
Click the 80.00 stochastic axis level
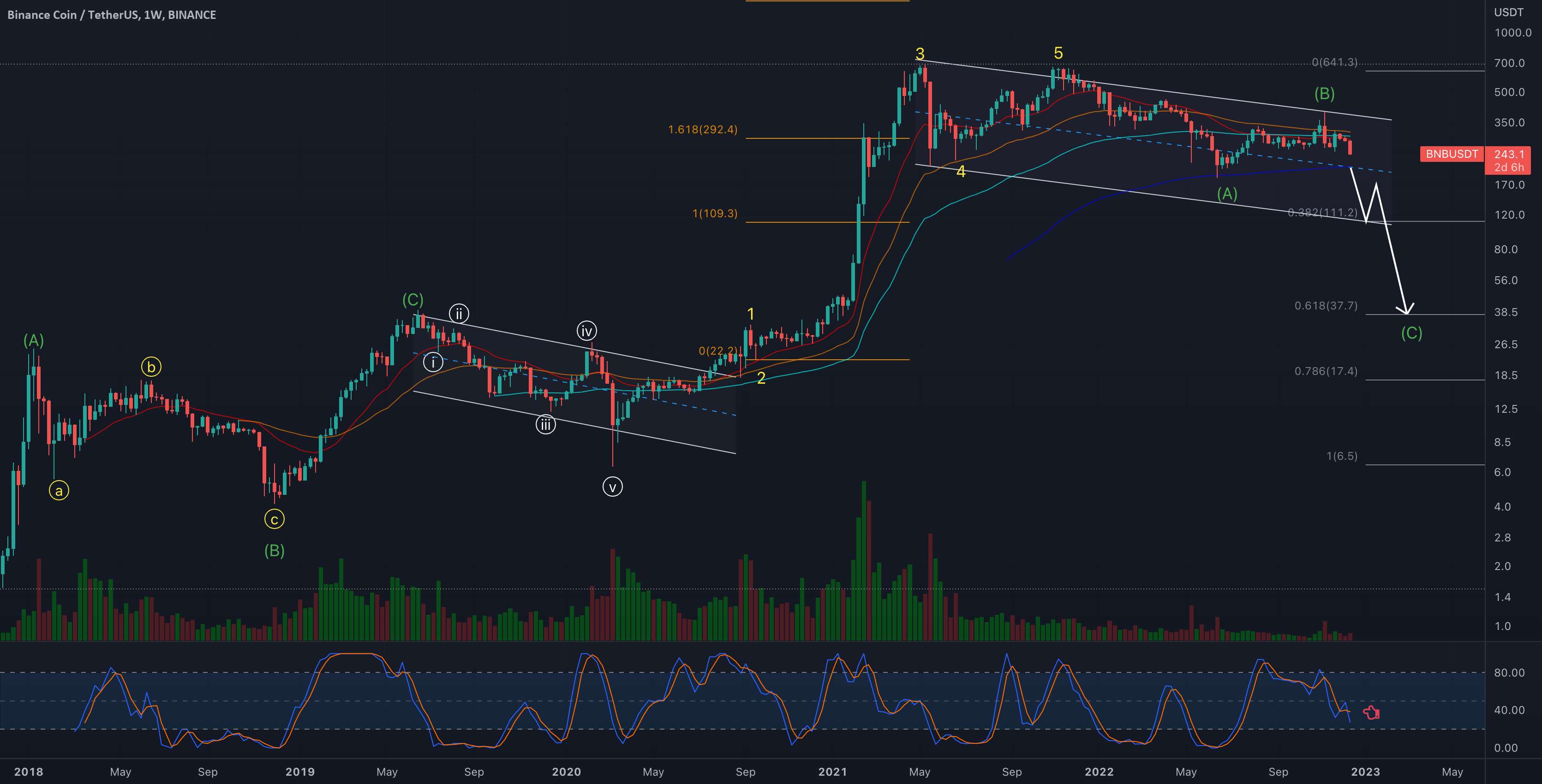coord(1509,673)
